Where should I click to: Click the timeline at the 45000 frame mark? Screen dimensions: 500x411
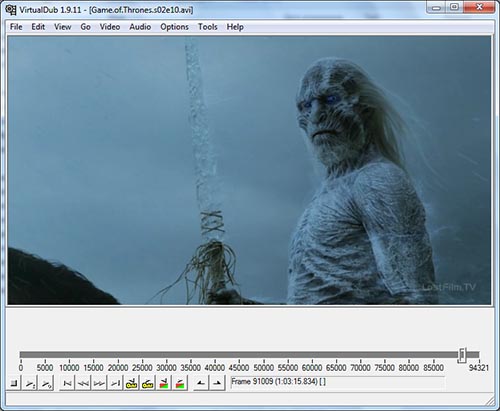pos(239,355)
